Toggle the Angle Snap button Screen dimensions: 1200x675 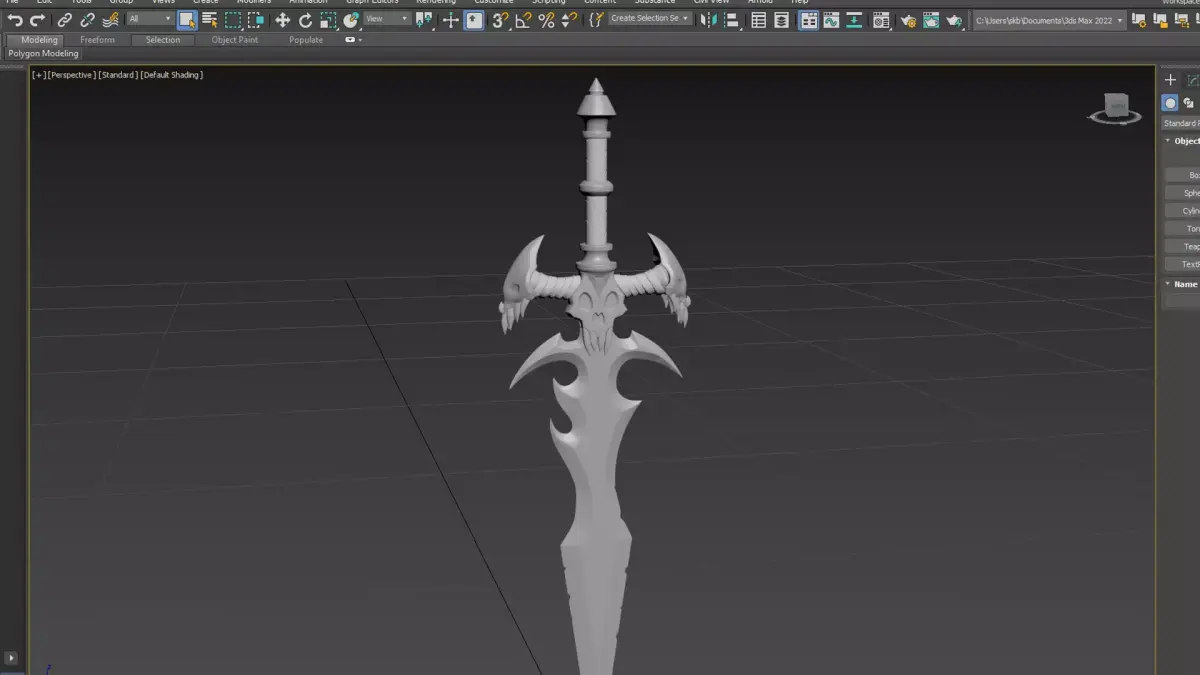(x=523, y=20)
